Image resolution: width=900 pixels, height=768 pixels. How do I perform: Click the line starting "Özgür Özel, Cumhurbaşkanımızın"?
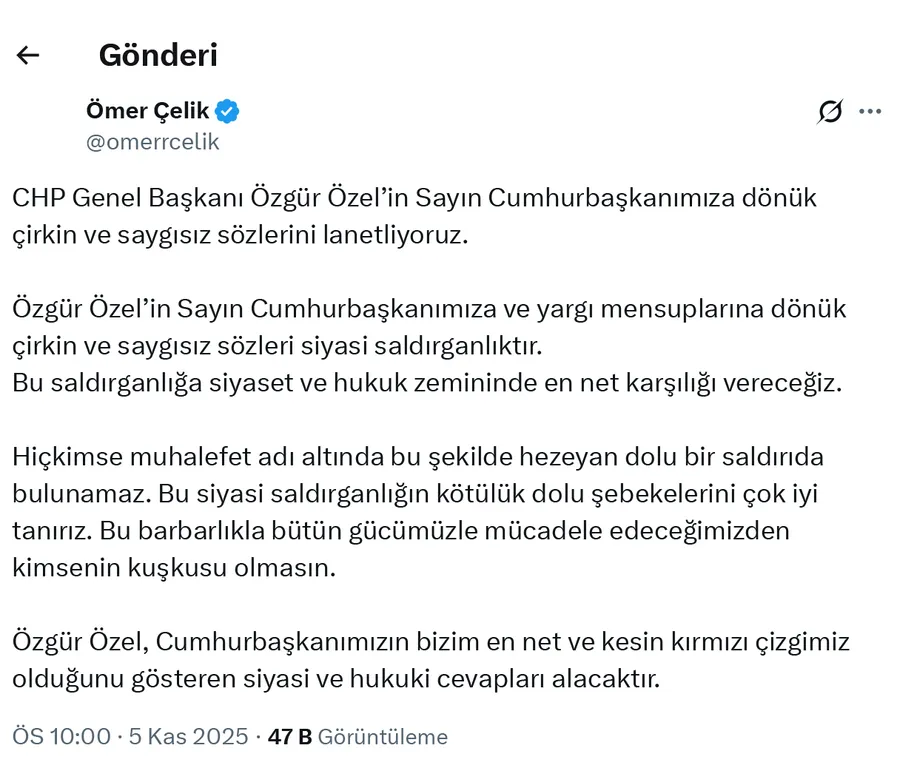coord(430,640)
